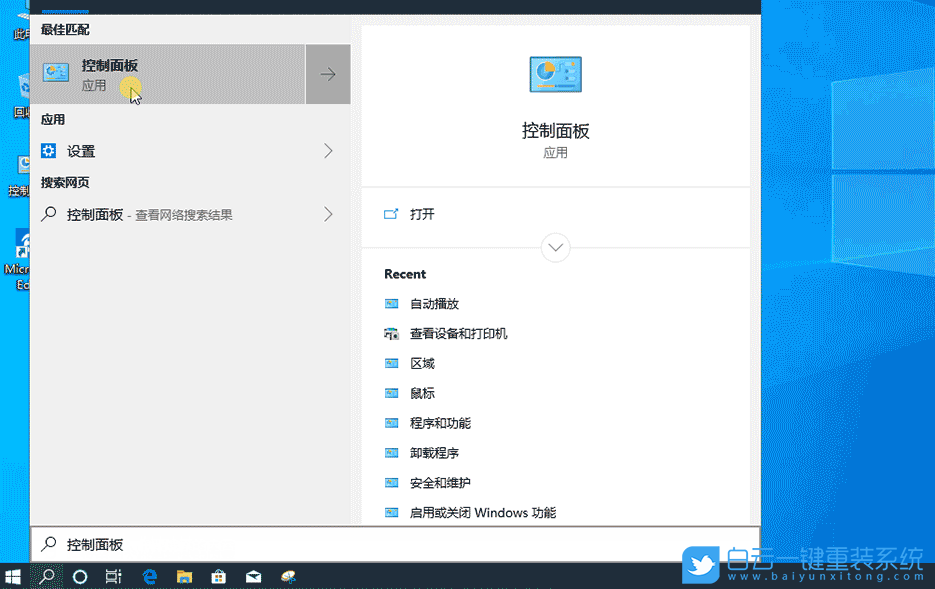
Task: Launch Microsoft Edge from the taskbar
Action: 148,576
